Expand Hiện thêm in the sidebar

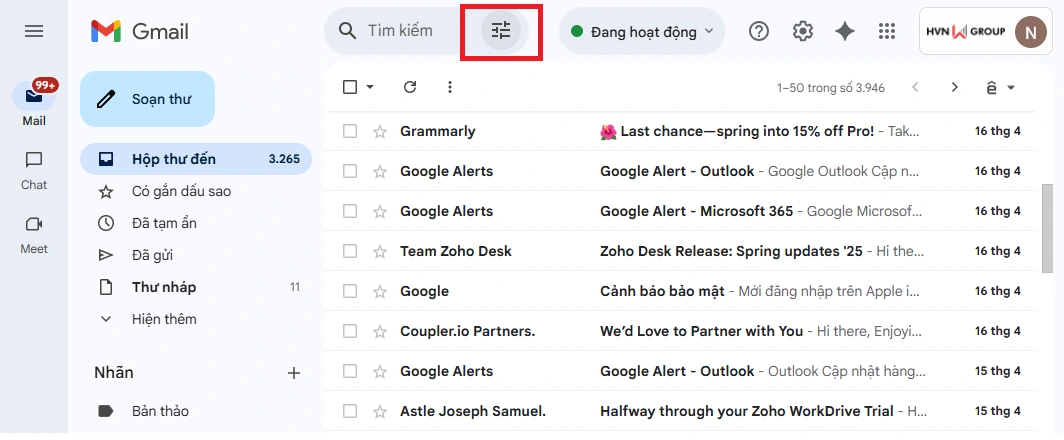pos(163,319)
